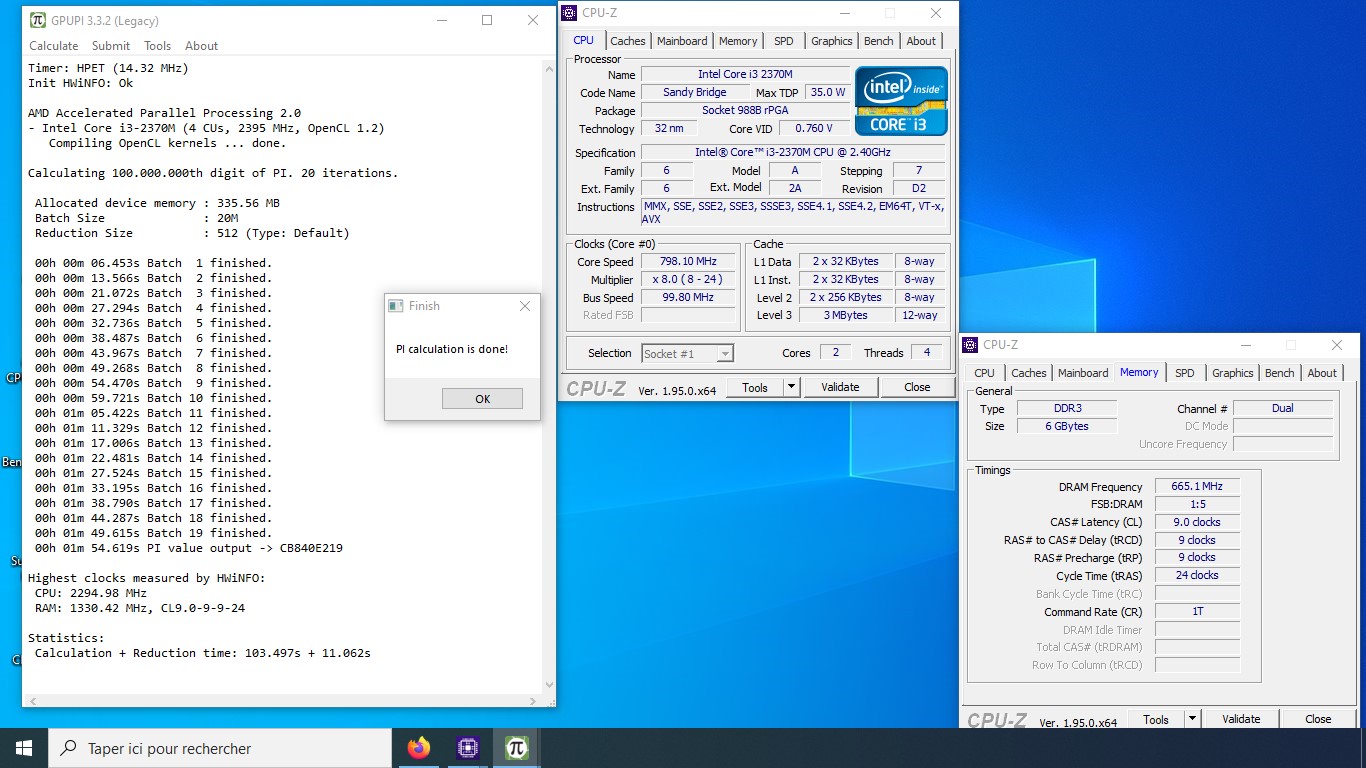Switch to GPUPI via taskbar icon
Viewport: 1366px width, 768px height.
click(516, 748)
